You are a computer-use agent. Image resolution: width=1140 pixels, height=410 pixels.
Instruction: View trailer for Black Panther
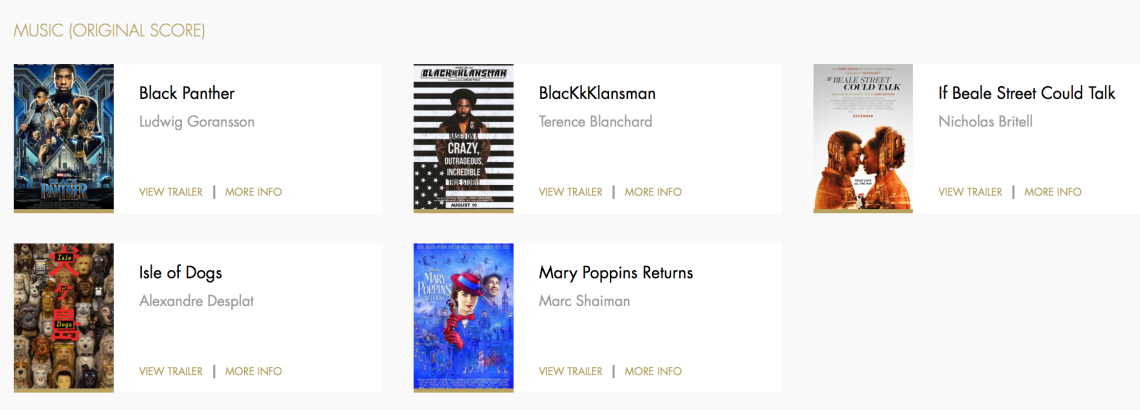pyautogui.click(x=171, y=192)
